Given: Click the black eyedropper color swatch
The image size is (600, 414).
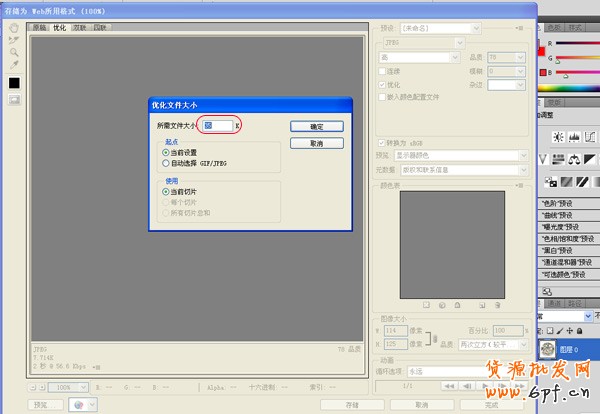Looking at the screenshot, I should click(14, 83).
